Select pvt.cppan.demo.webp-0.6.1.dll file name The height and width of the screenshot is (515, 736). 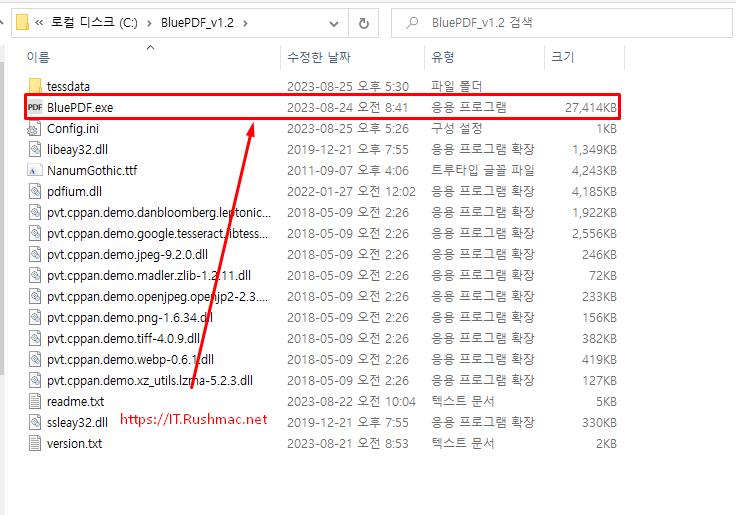(130, 360)
